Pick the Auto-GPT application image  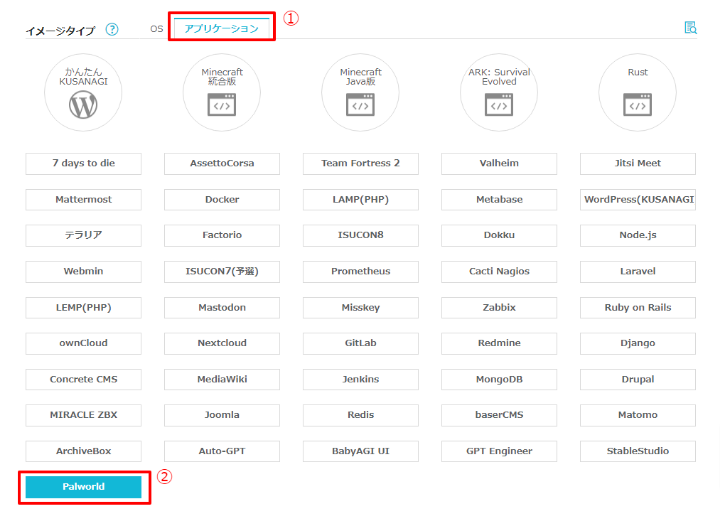point(222,451)
